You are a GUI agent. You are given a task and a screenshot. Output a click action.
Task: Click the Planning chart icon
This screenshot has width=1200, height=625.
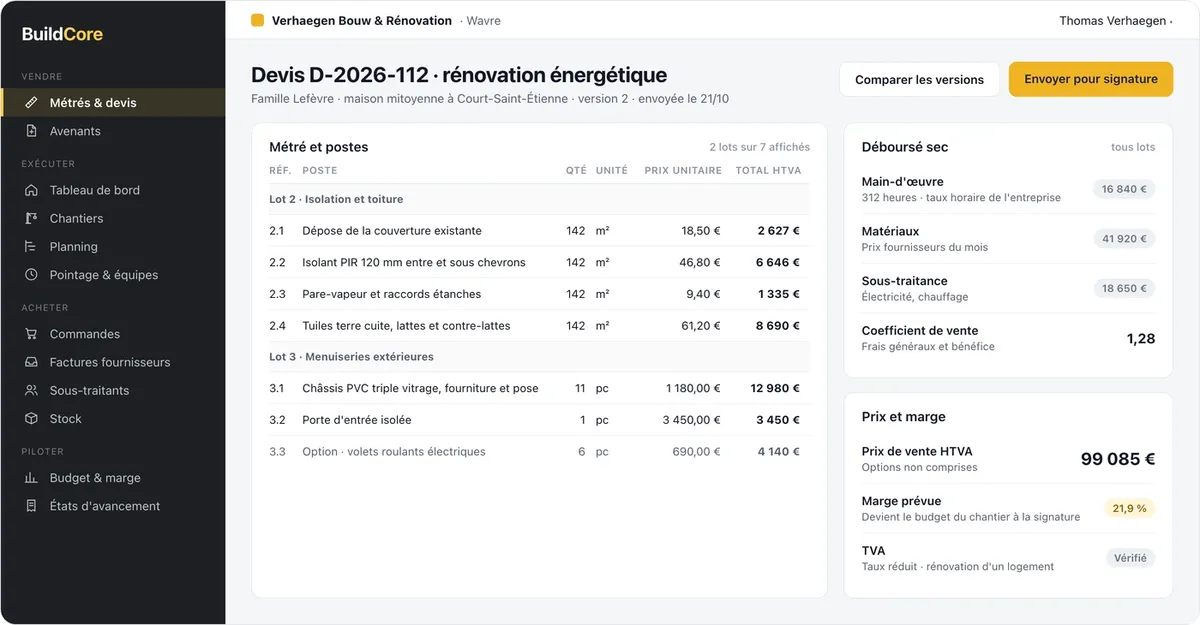(31, 246)
